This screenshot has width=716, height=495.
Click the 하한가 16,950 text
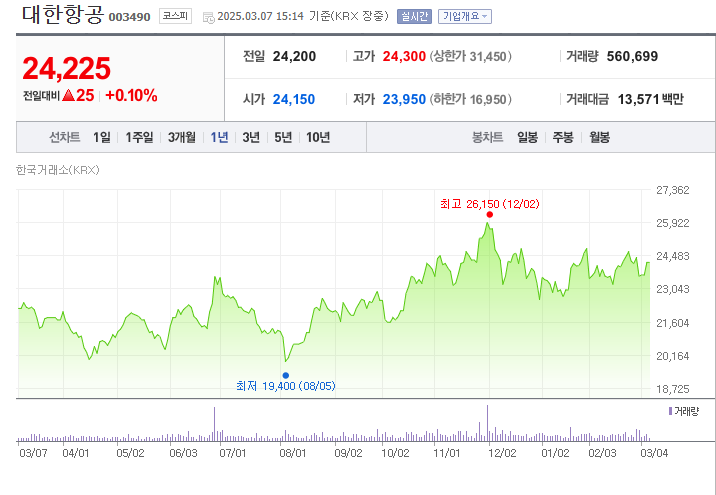point(470,99)
